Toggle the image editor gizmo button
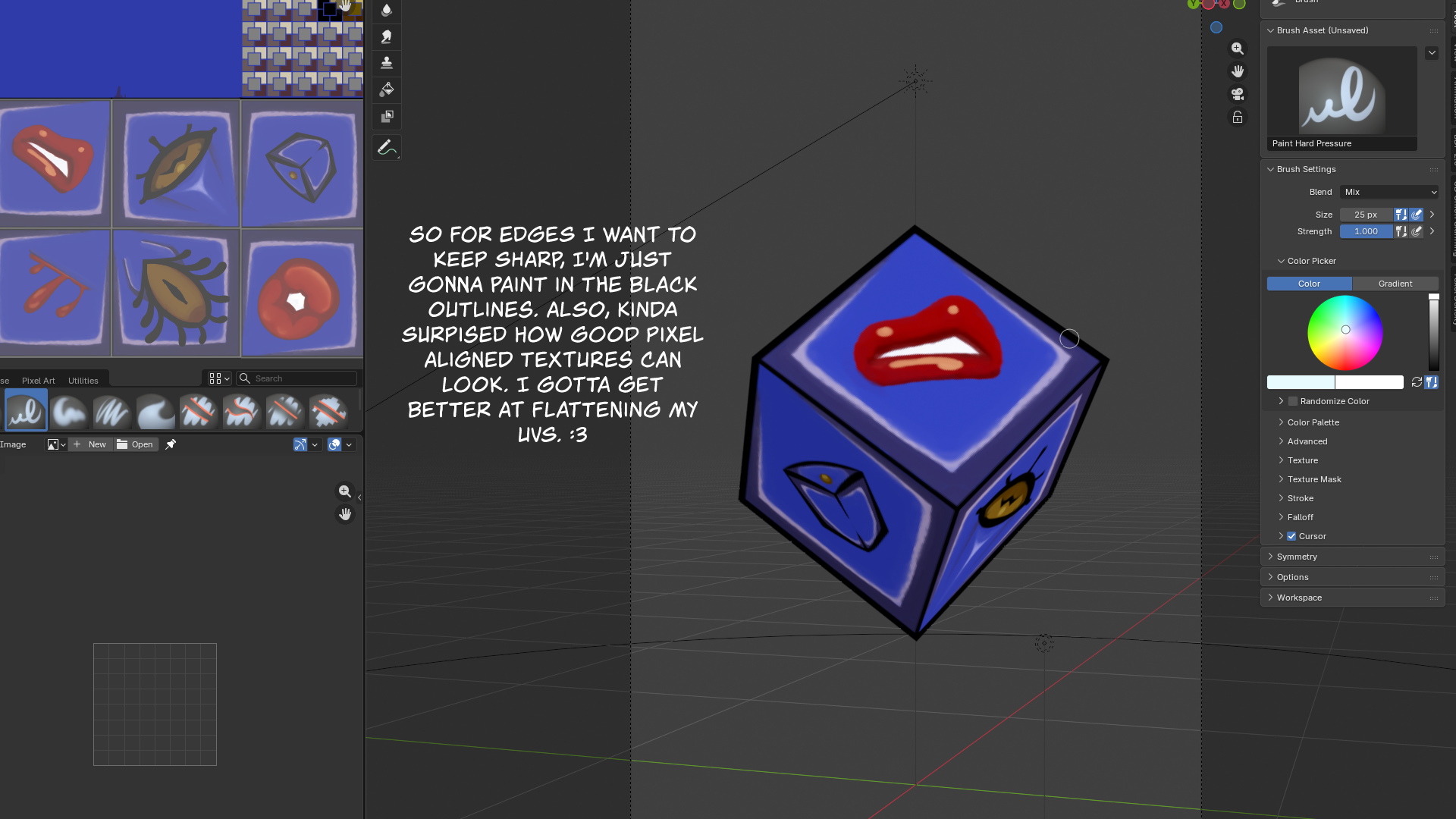Viewport: 1456px width, 819px height. click(300, 444)
